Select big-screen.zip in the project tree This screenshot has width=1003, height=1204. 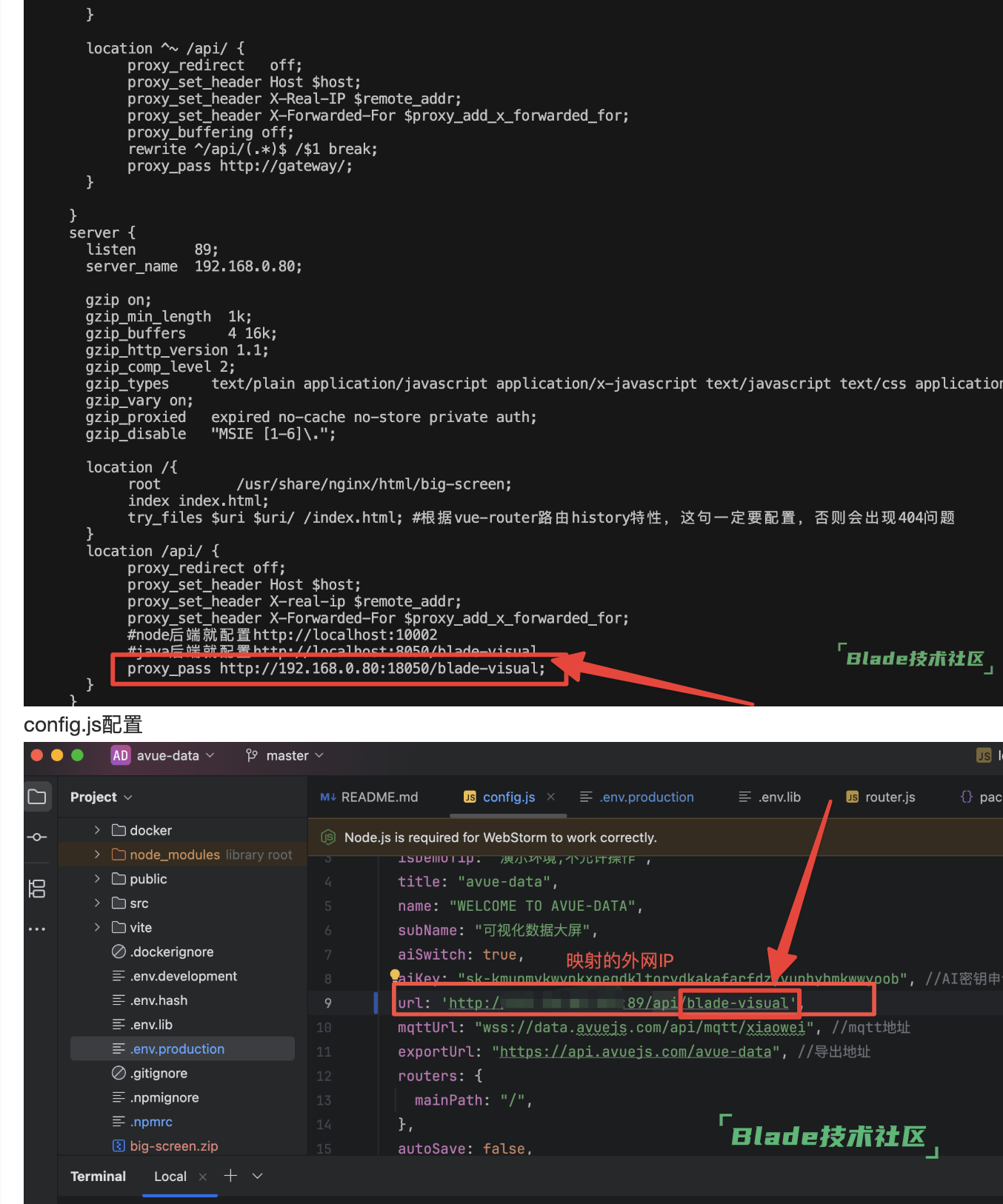coord(173,1146)
